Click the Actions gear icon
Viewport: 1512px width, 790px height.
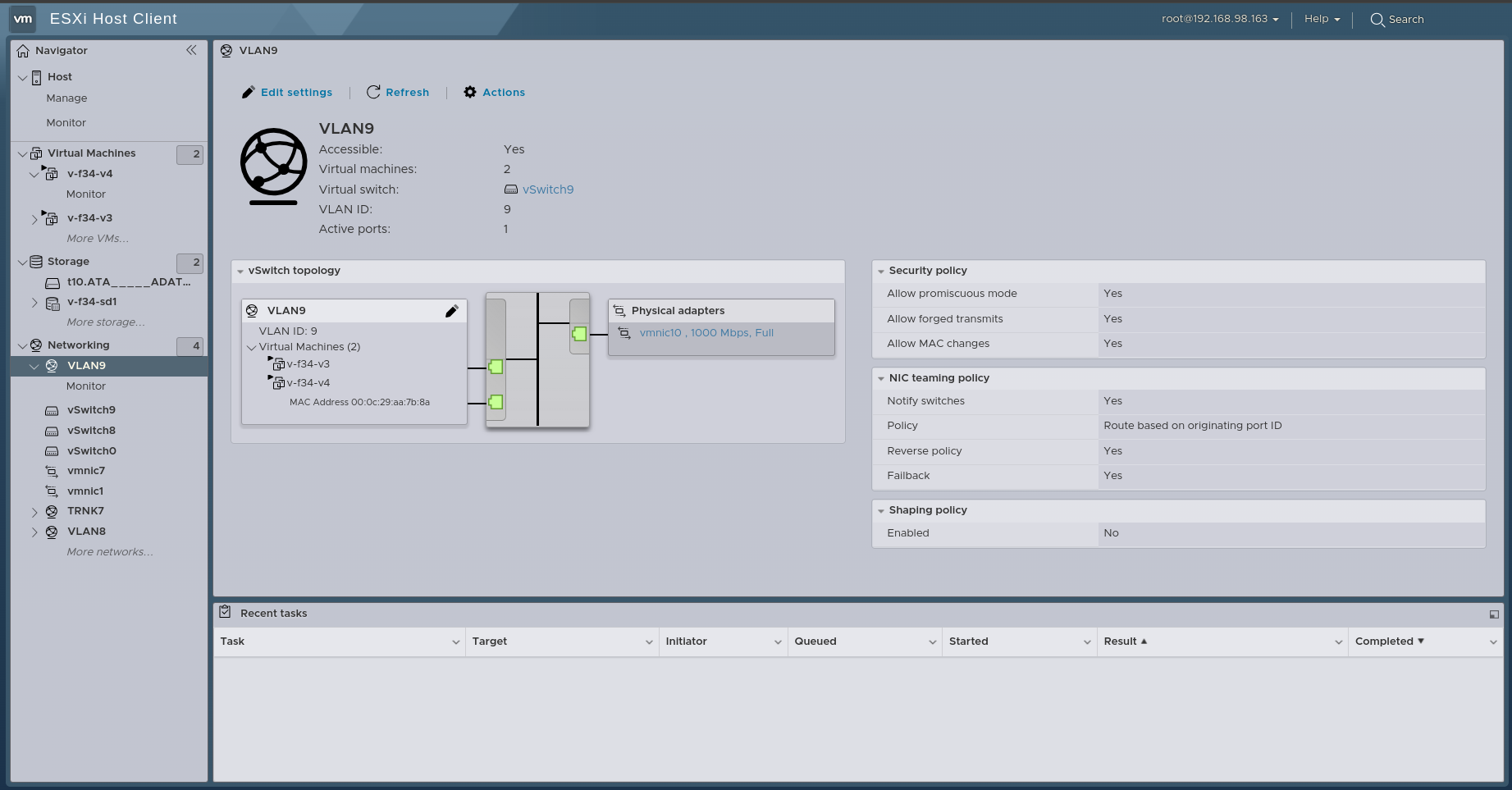pyautogui.click(x=470, y=92)
